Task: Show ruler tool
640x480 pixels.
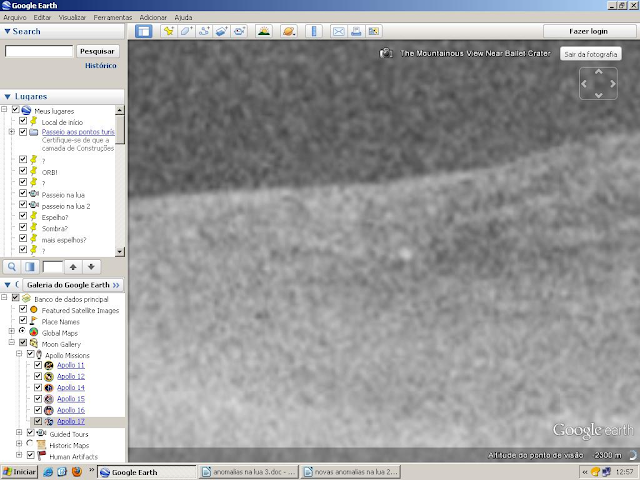Action: 314,31
